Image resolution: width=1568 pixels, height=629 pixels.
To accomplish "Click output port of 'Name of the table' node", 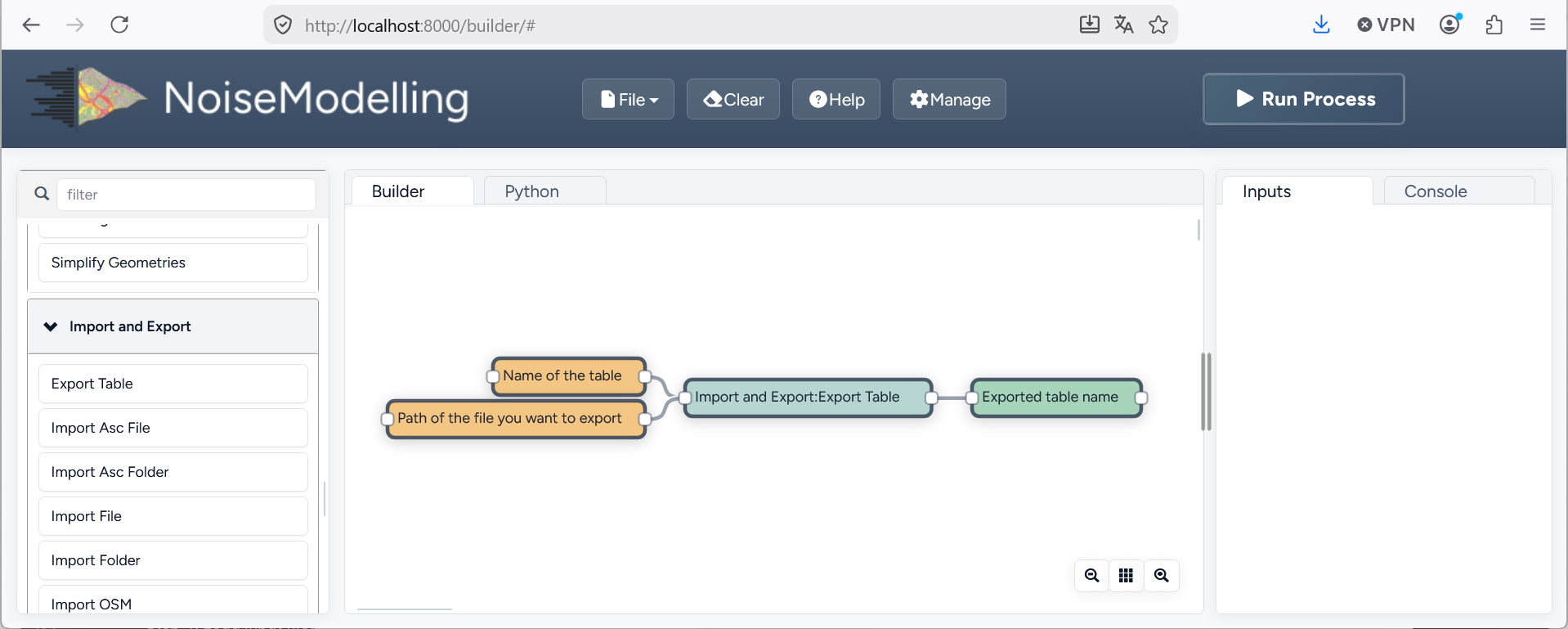I will (x=645, y=377).
